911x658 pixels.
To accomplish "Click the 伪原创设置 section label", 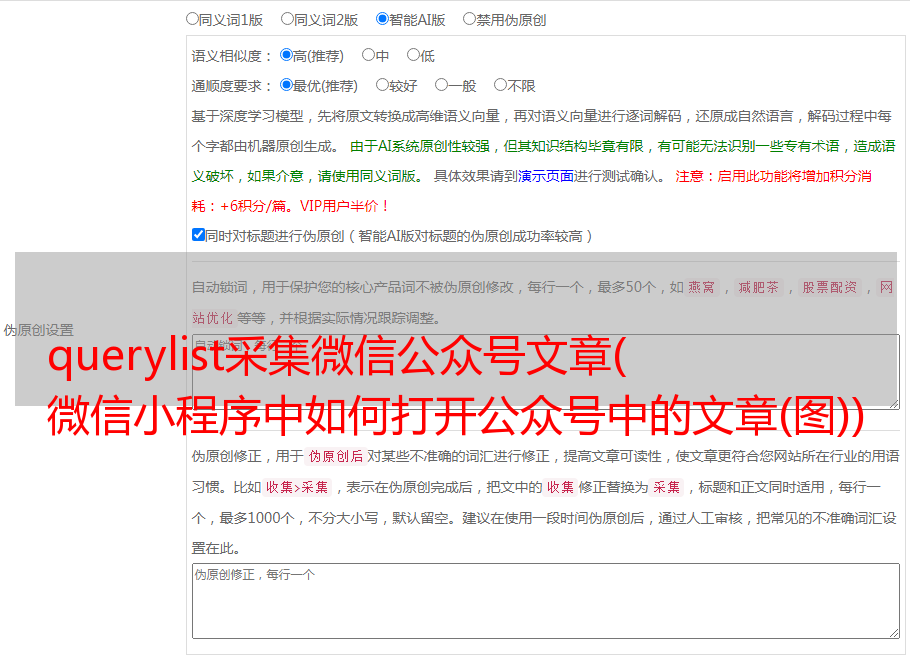I will pyautogui.click(x=38, y=330).
